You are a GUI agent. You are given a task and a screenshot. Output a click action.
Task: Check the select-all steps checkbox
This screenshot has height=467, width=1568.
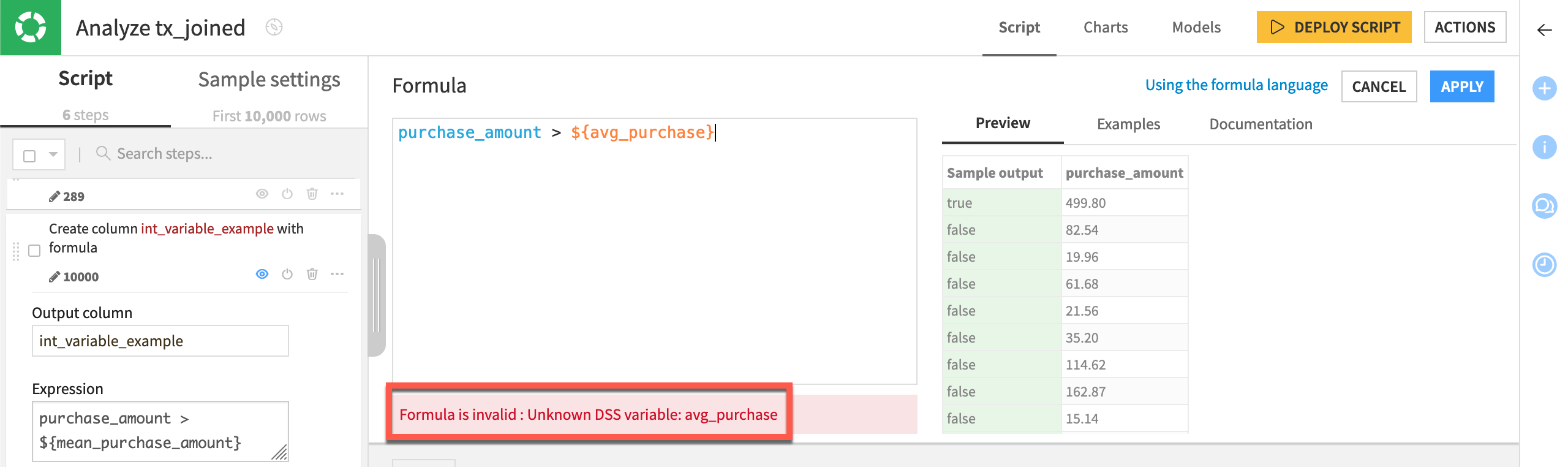click(x=29, y=156)
